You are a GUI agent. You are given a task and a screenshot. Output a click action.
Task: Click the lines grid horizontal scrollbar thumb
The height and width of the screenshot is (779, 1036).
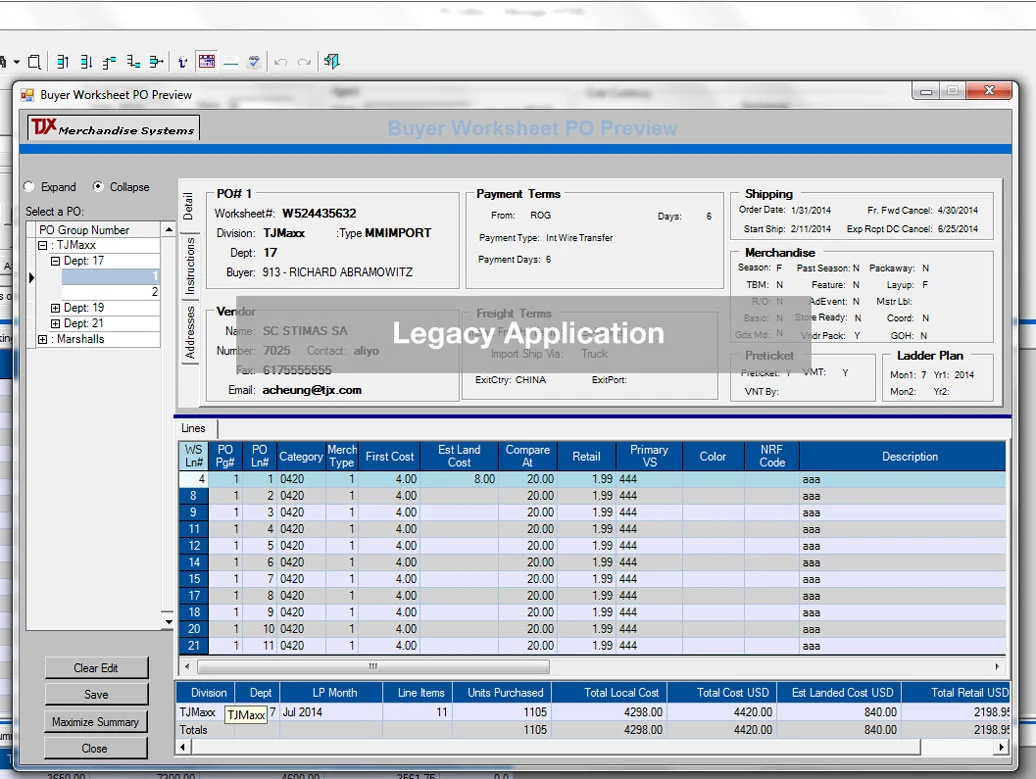pos(373,667)
